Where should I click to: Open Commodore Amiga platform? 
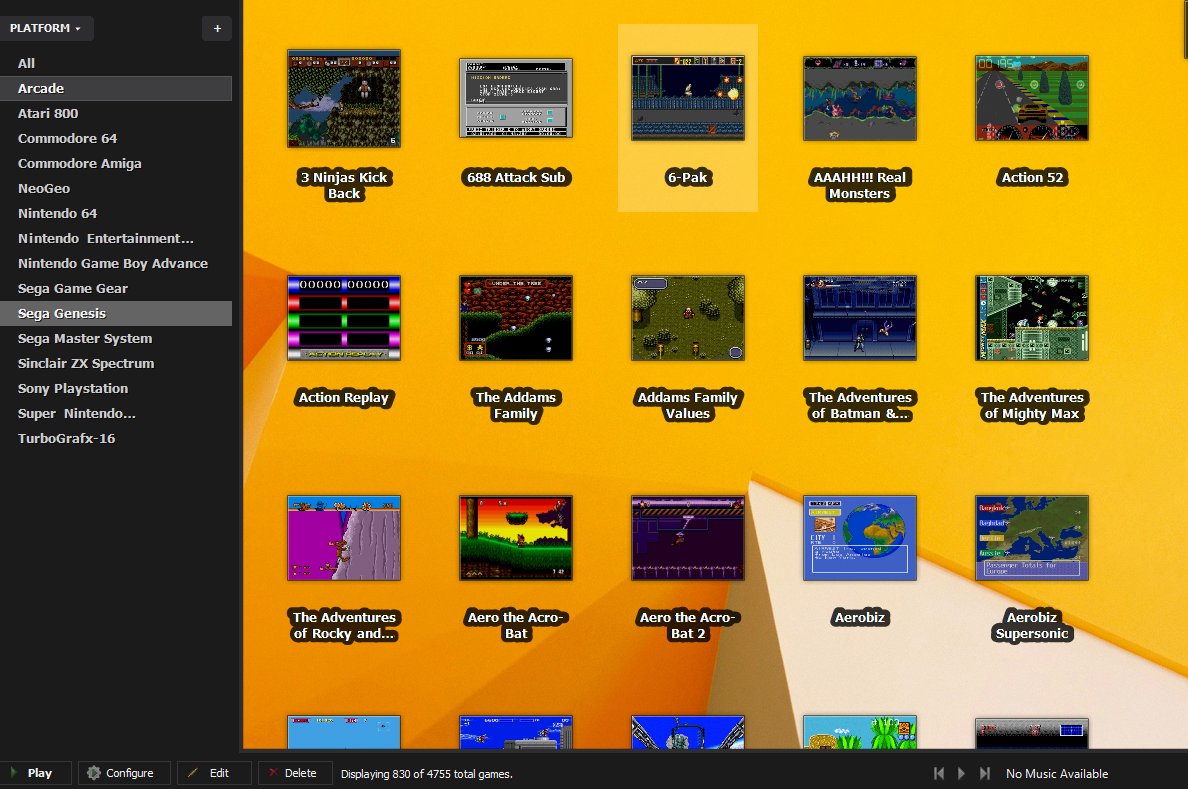click(80, 163)
